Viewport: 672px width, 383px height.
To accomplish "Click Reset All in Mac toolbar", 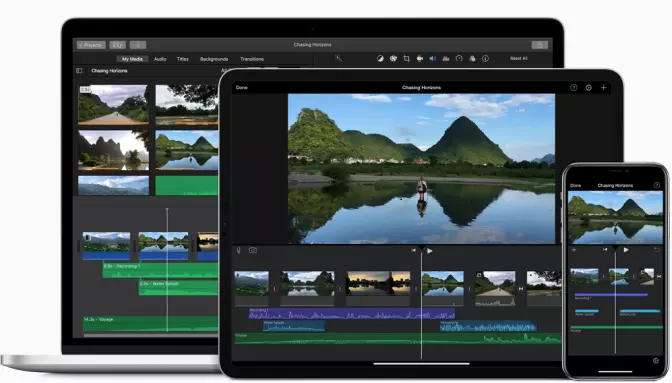I will click(519, 58).
